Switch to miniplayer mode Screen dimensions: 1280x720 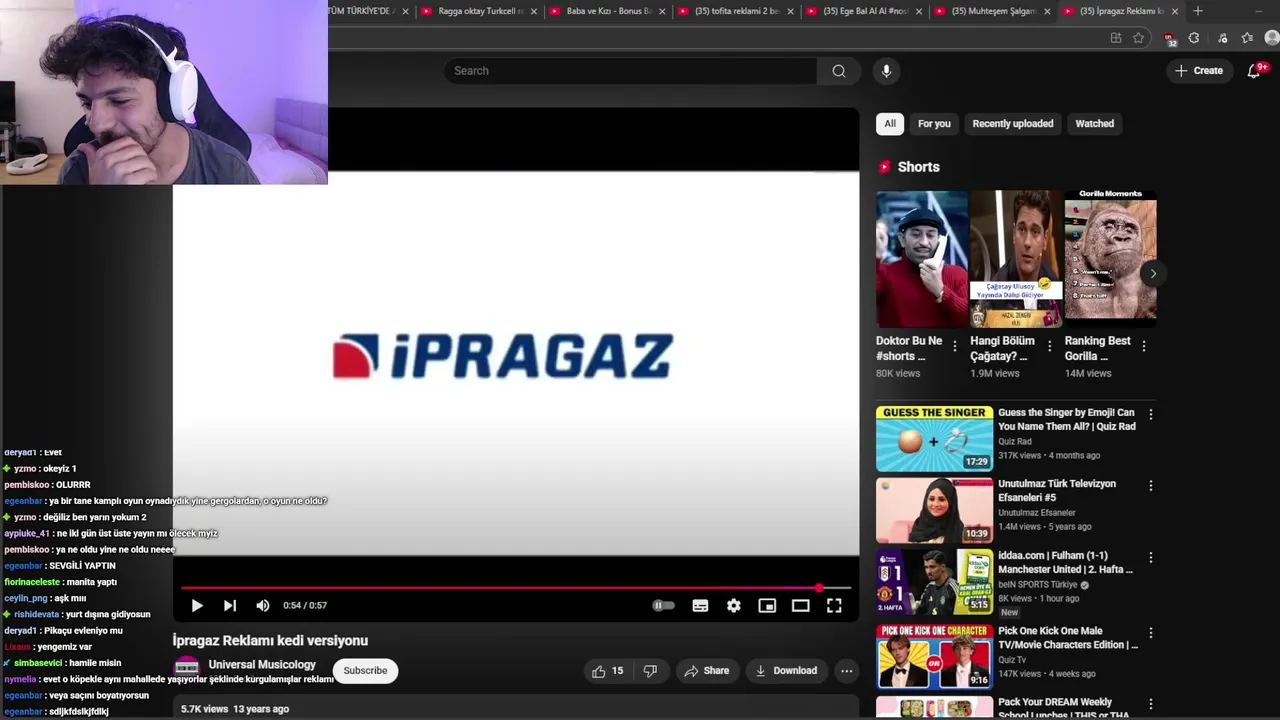(767, 605)
